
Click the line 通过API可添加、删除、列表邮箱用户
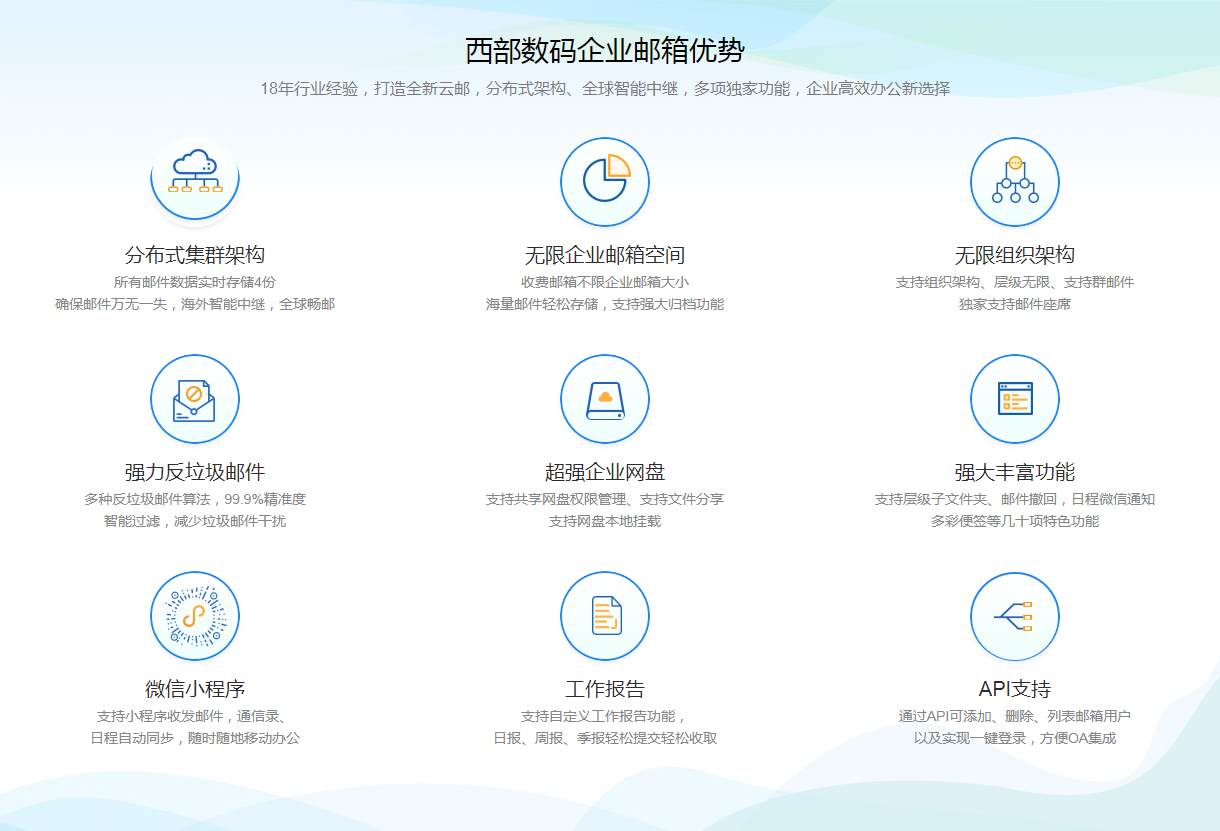pos(1015,716)
